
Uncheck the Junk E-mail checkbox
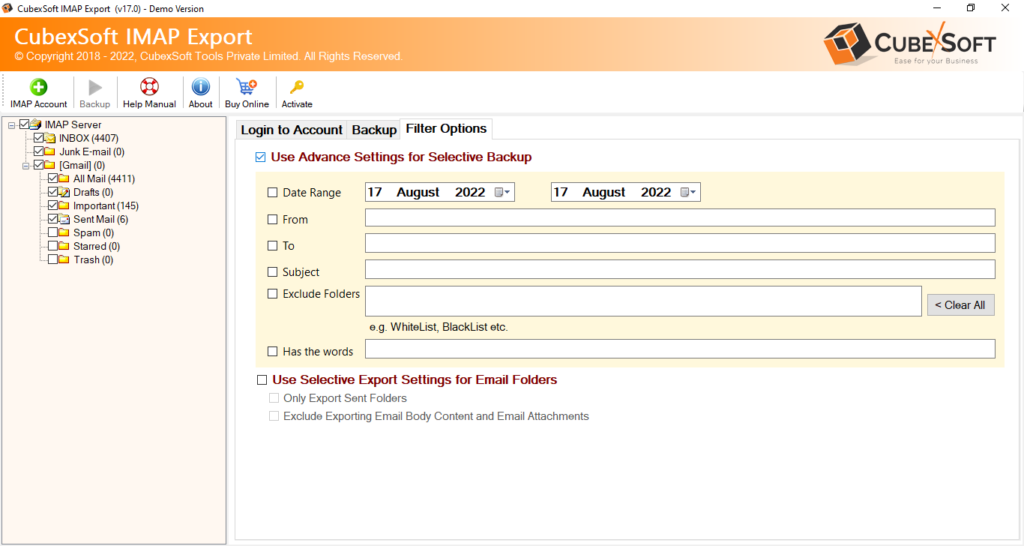(39, 152)
